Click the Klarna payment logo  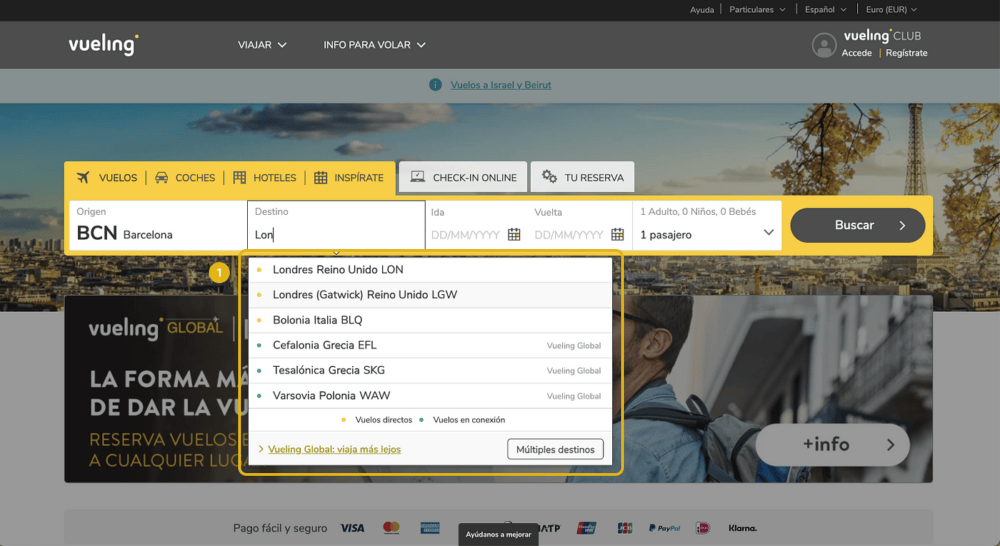click(x=742, y=528)
